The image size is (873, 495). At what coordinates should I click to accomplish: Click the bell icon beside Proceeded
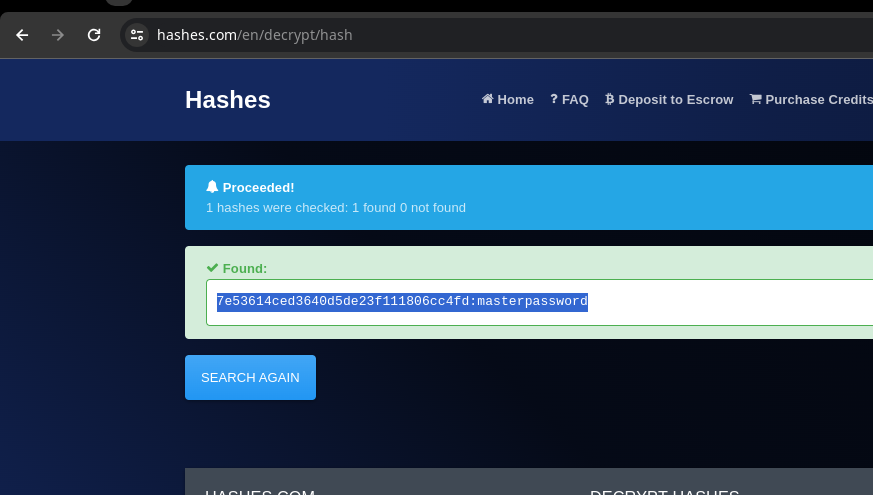(x=212, y=187)
